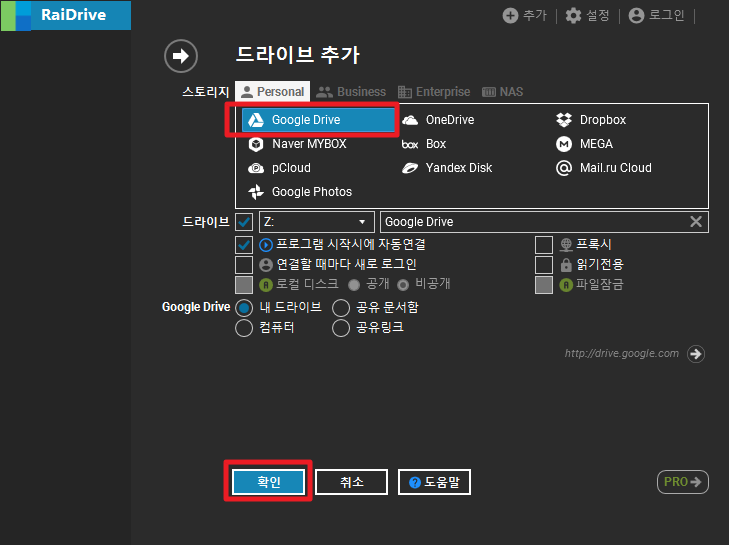
Task: Click the back arrow circle icon
Action: tap(181, 56)
